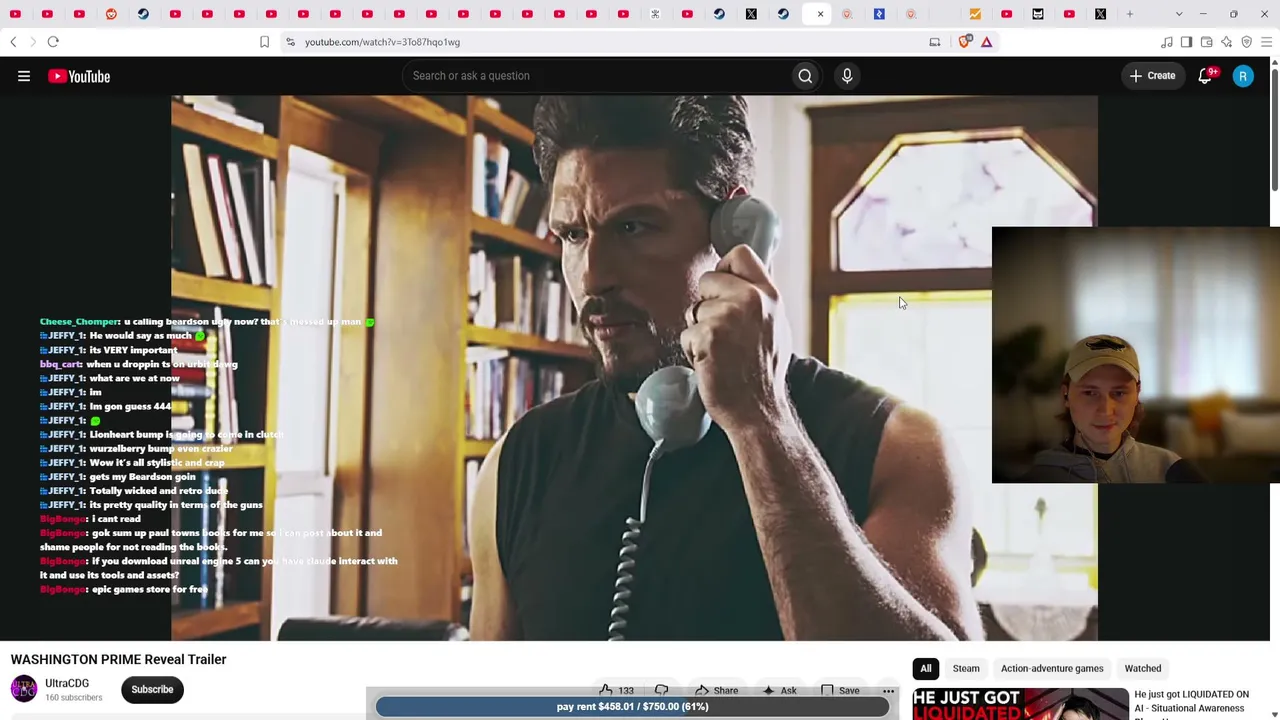
Task: Open the HE JUST GOT LIQUIDATED thumbnail
Action: click(x=1020, y=704)
